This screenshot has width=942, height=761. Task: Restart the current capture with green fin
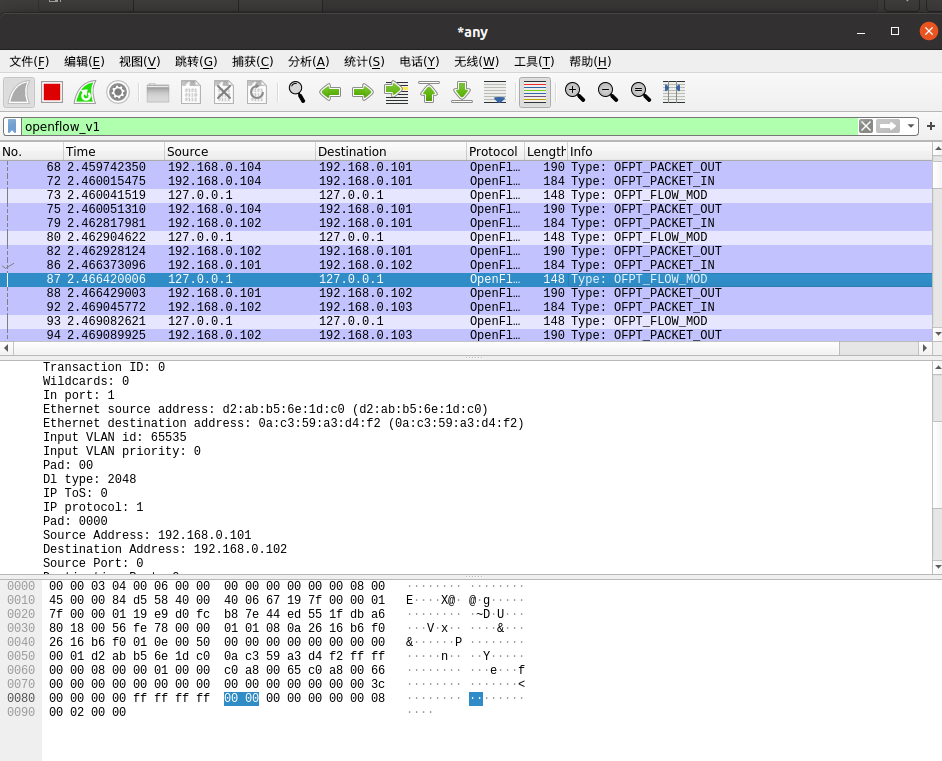(x=85, y=92)
